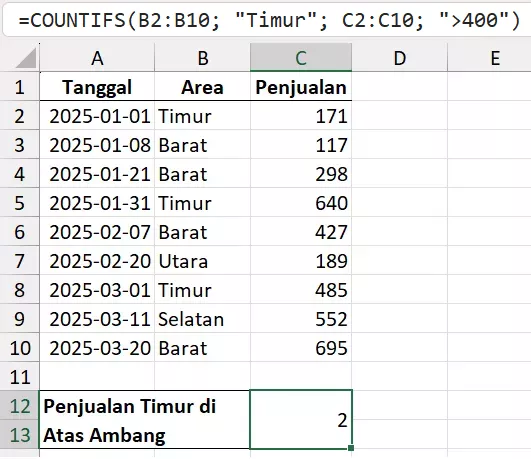Select row 4 header

click(x=20, y=174)
